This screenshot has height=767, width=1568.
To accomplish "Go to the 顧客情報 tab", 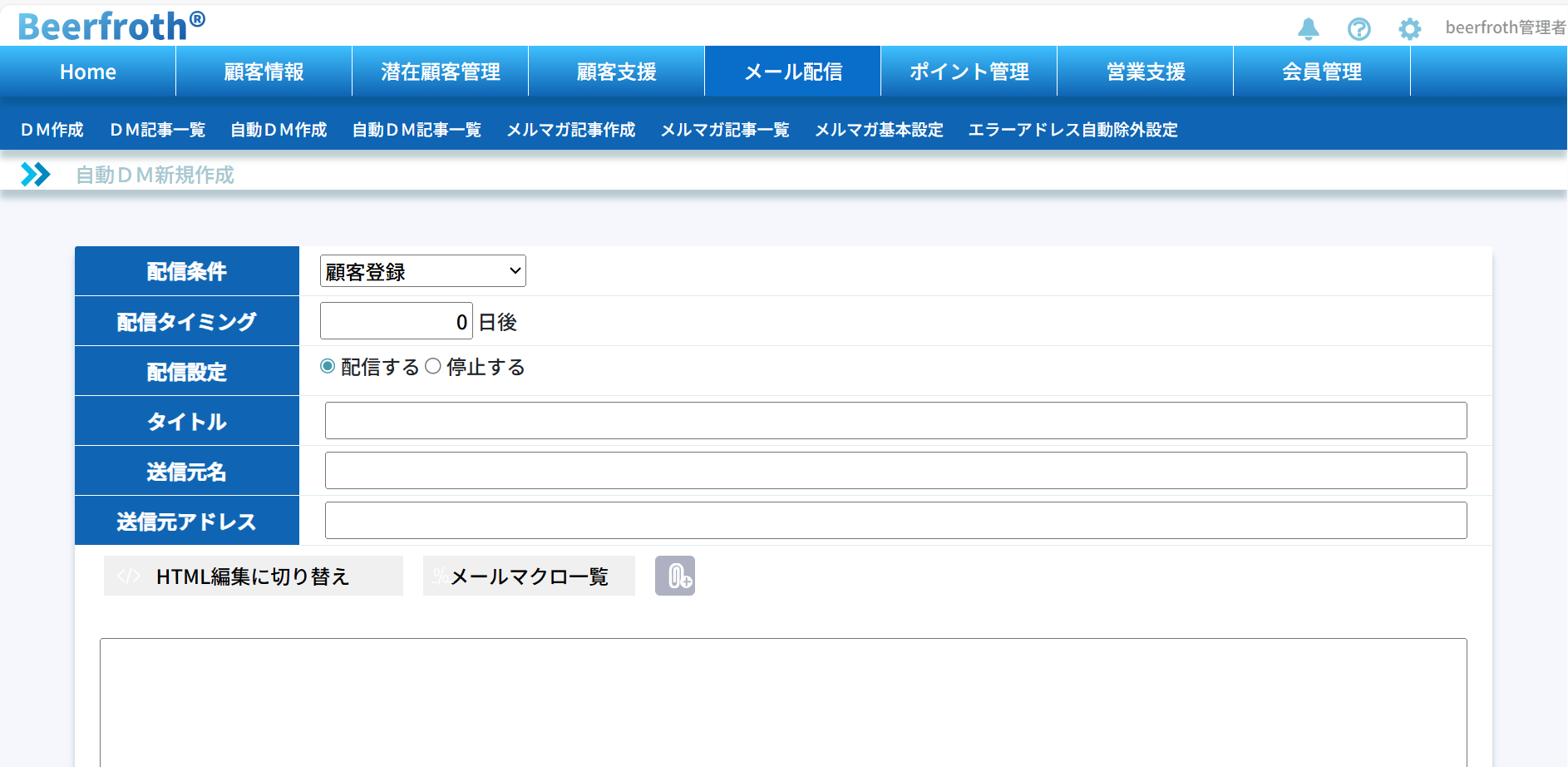I will coord(264,72).
